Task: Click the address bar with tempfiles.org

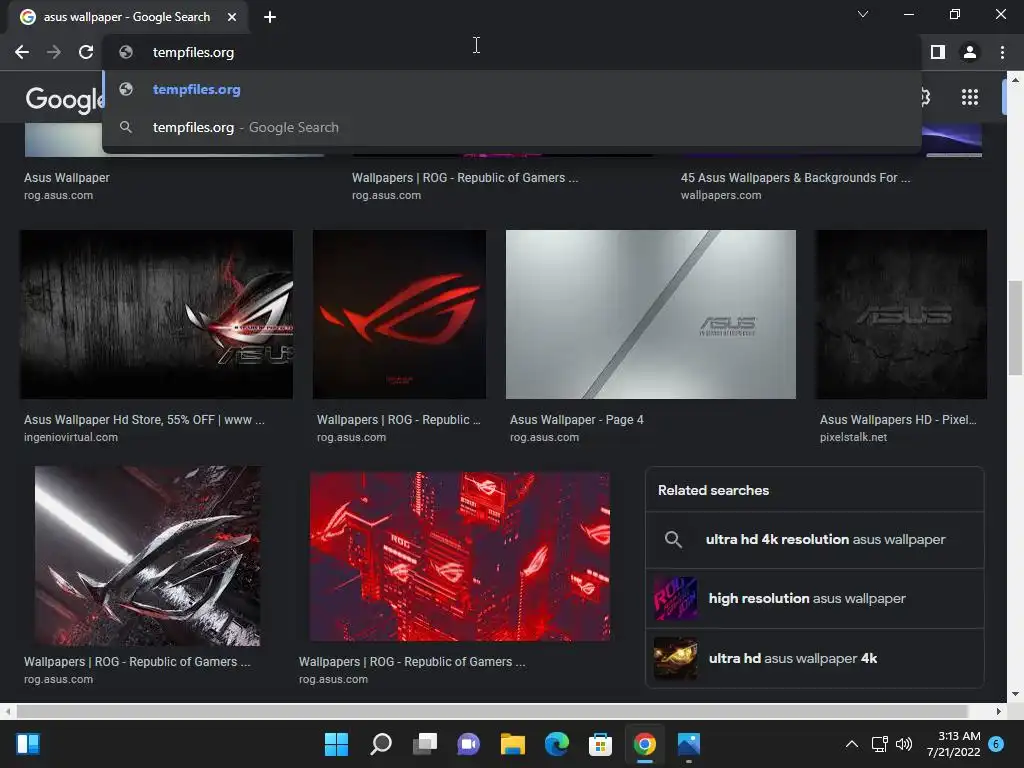Action: coord(512,52)
